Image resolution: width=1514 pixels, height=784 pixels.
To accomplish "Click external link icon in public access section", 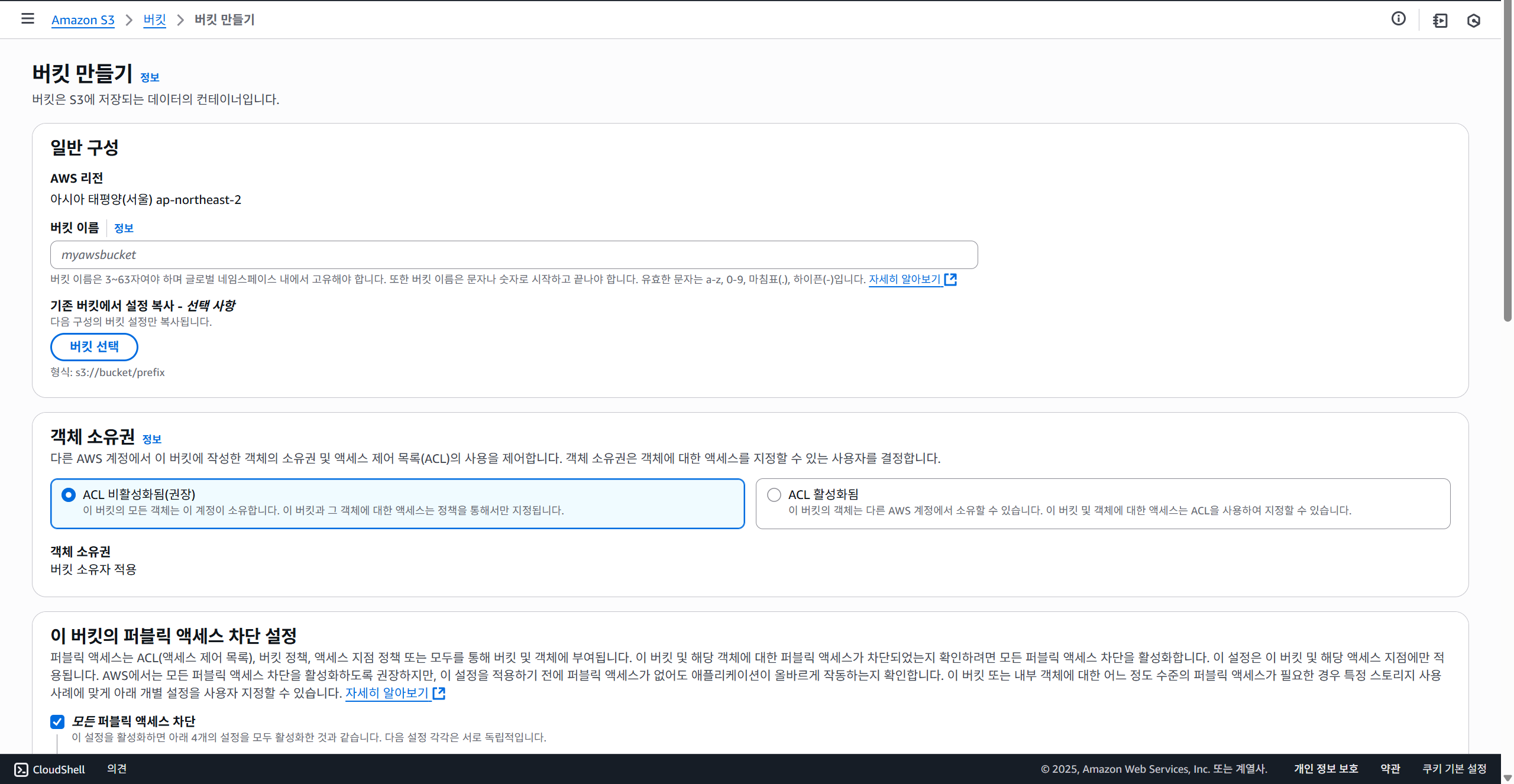I will [439, 693].
